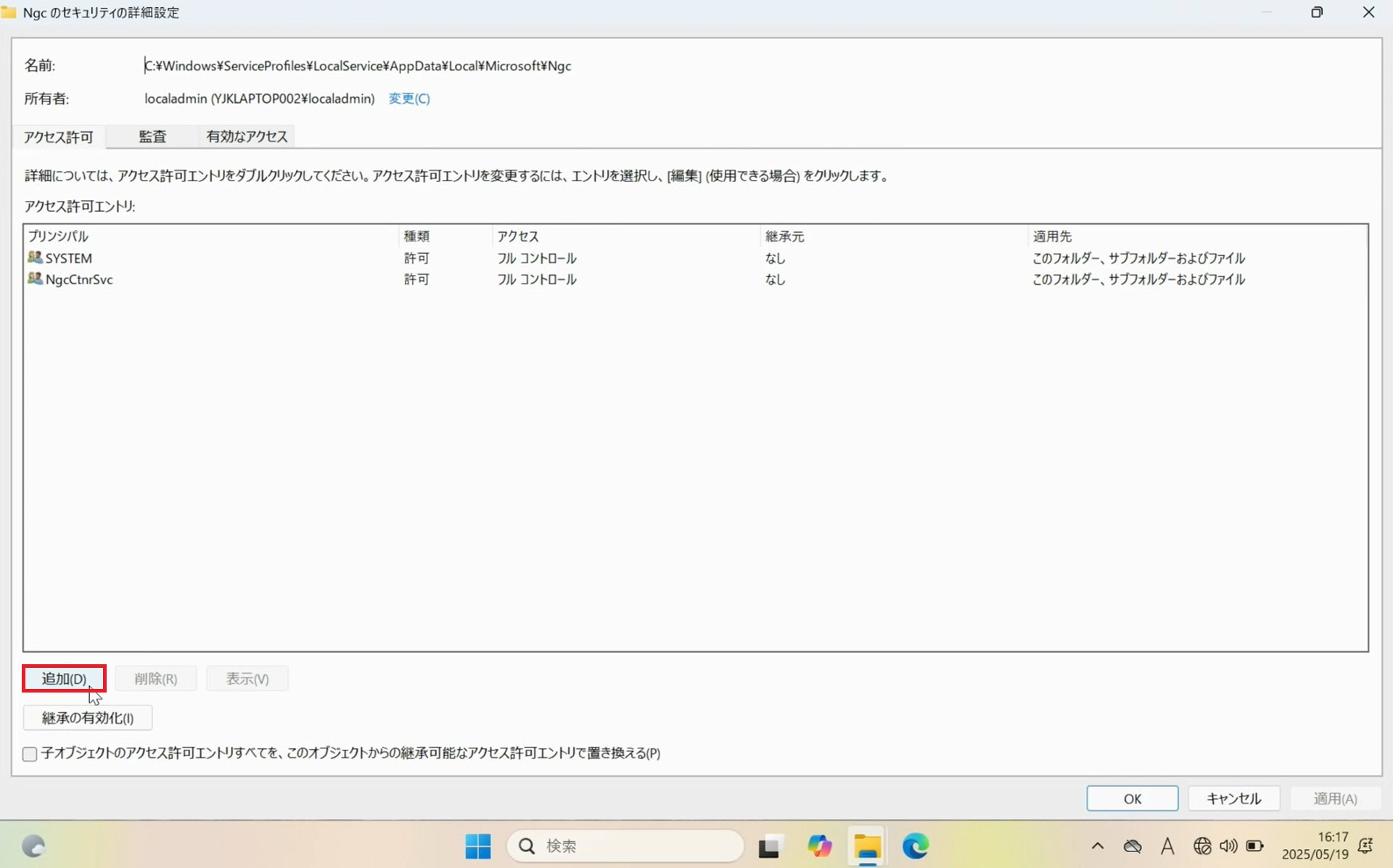Click the taskbar 検索 search box
Screen dimensions: 1393x868
point(625,846)
